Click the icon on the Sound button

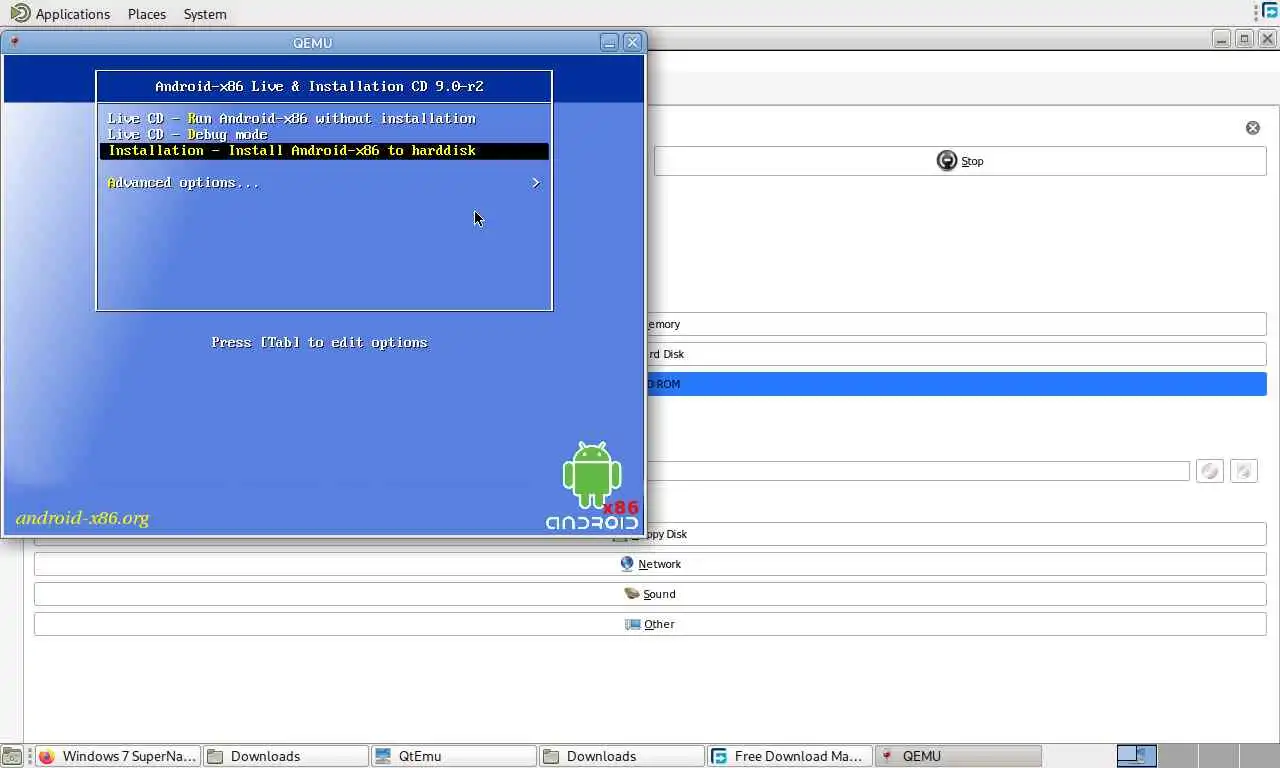pos(631,593)
